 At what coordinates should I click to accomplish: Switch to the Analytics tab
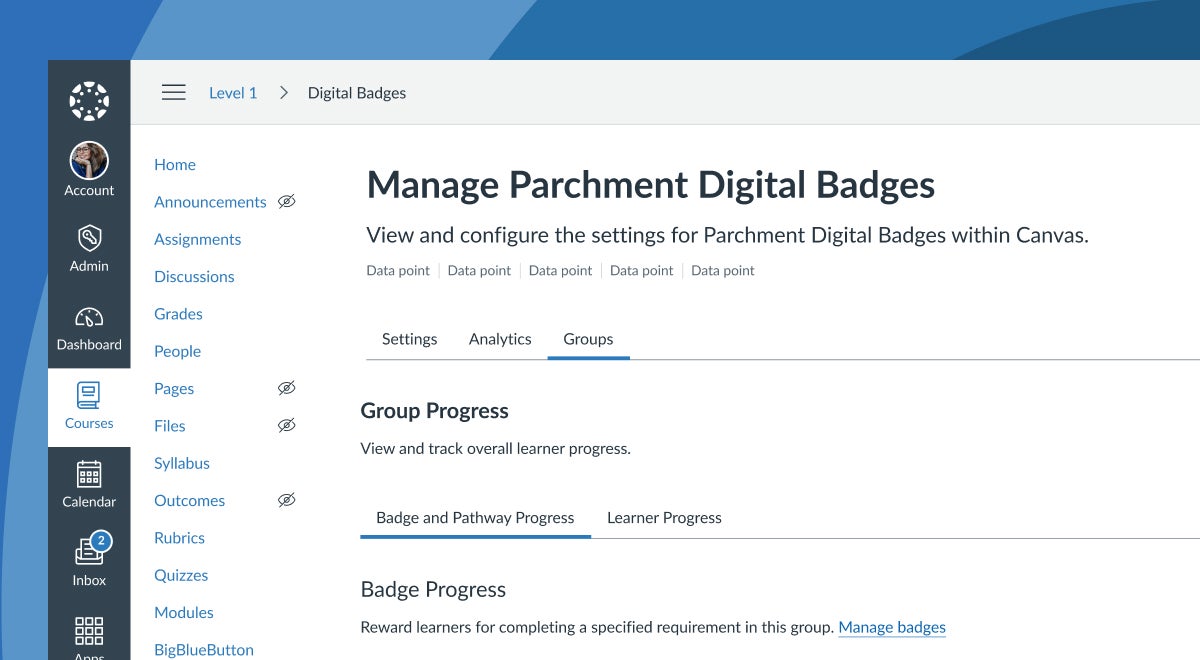(500, 339)
